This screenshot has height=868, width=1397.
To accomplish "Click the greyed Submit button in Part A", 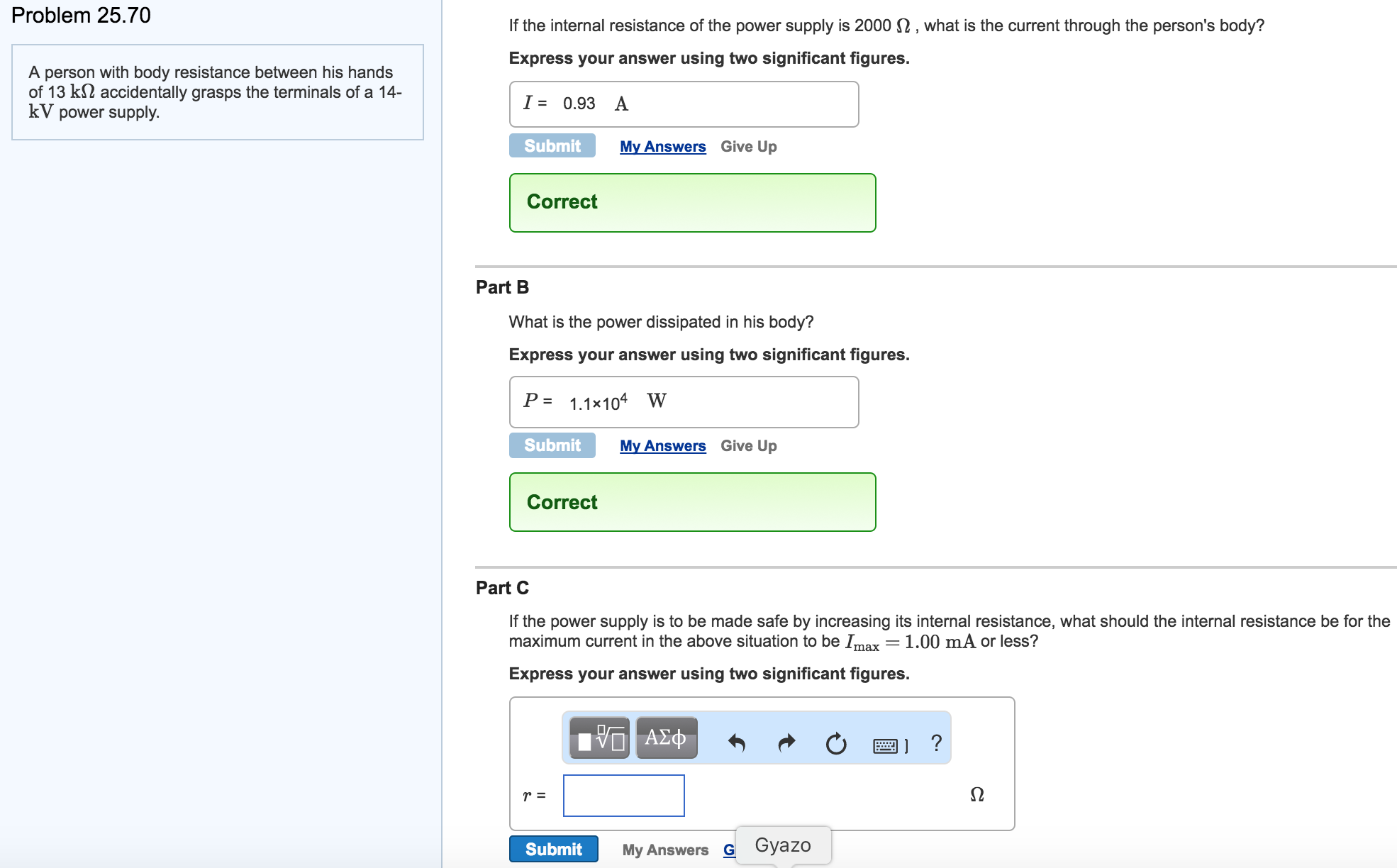I will click(552, 146).
